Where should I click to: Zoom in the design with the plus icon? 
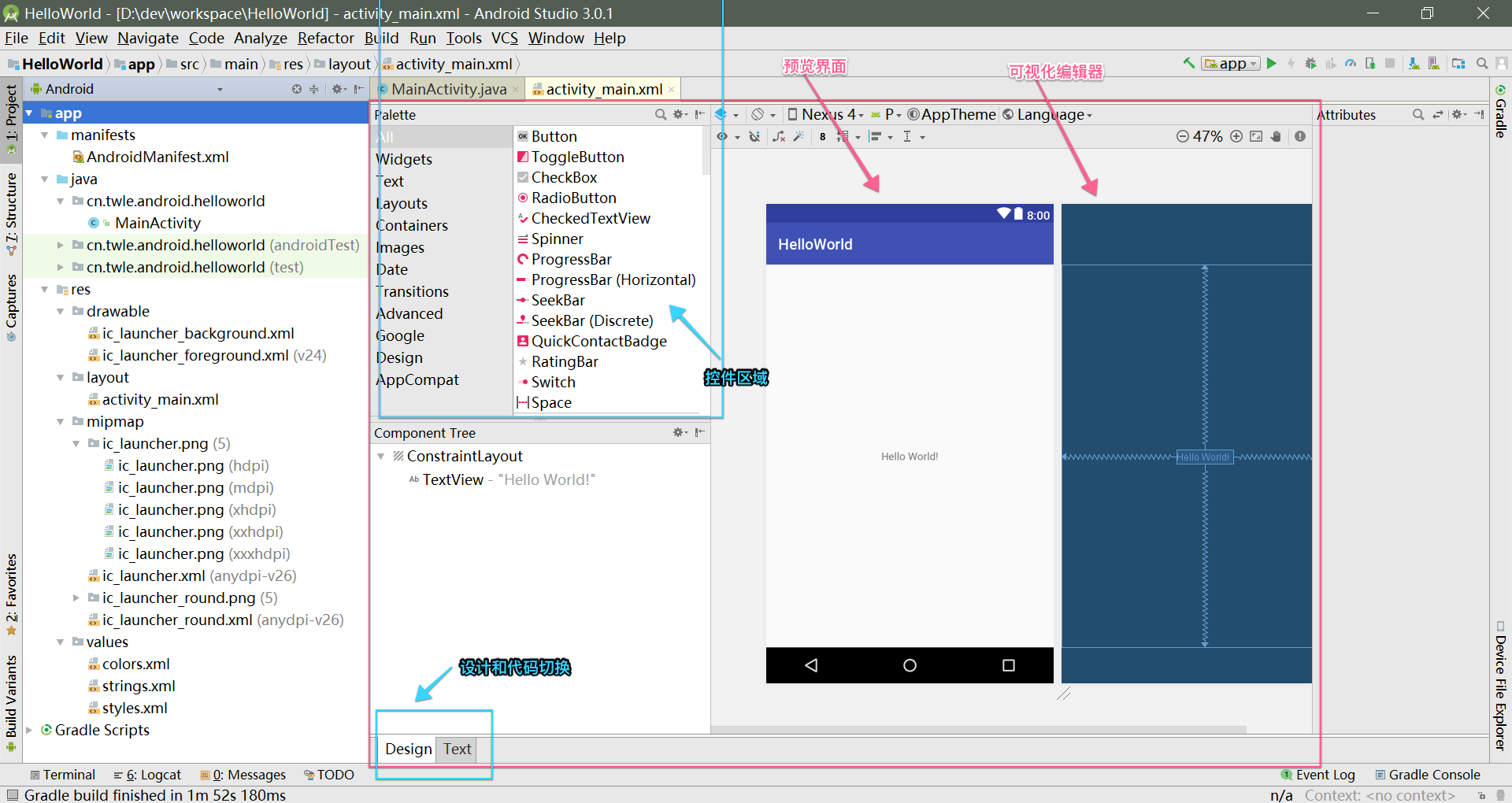tap(1236, 136)
